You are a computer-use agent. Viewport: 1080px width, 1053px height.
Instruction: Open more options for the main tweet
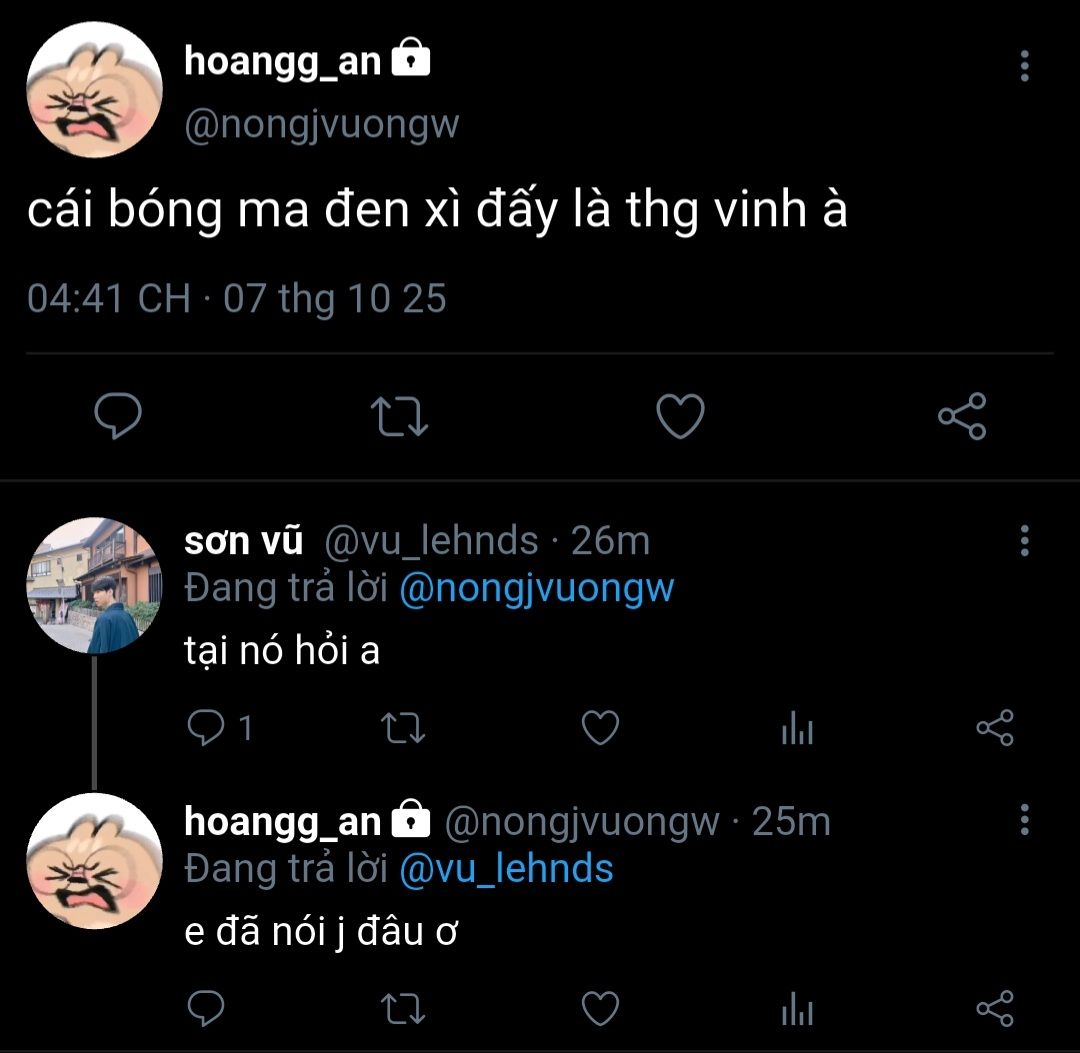click(1024, 67)
